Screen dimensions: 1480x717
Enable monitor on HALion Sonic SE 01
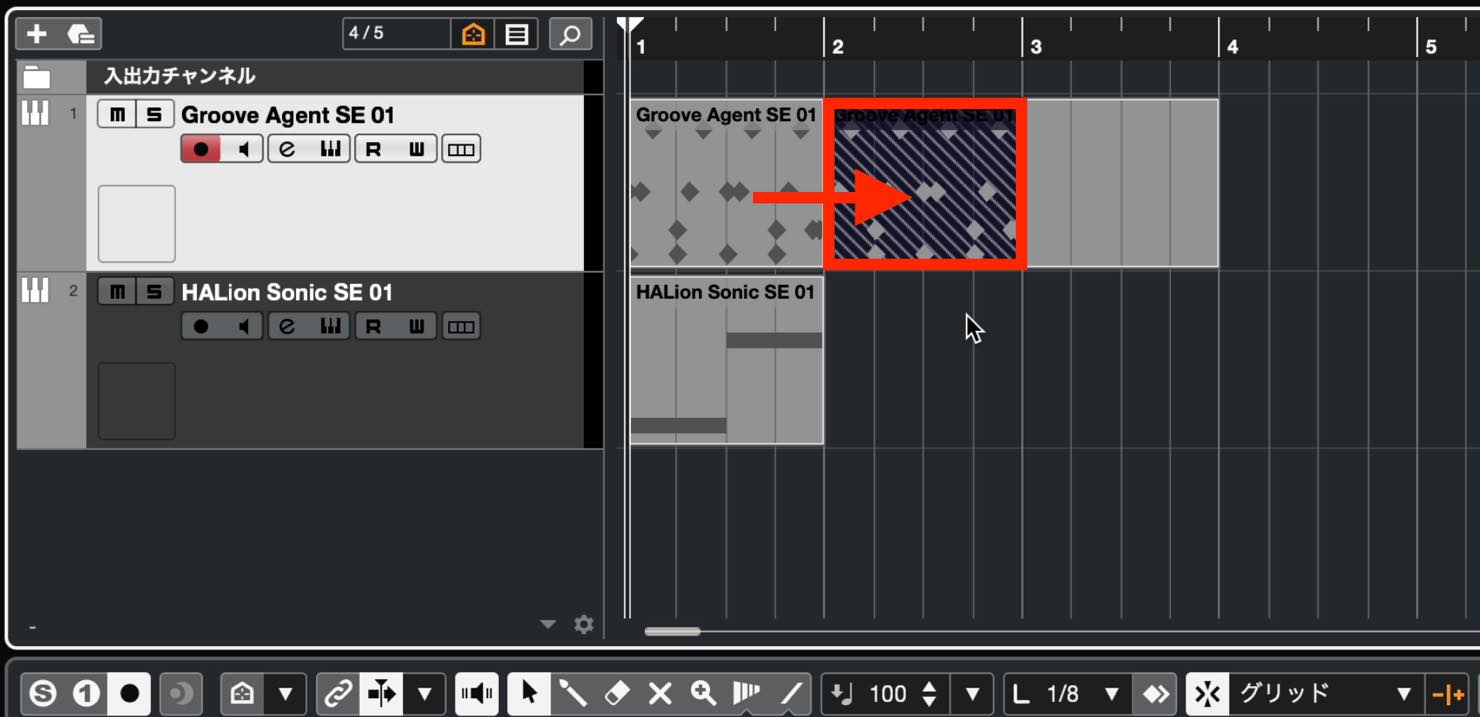tap(243, 326)
